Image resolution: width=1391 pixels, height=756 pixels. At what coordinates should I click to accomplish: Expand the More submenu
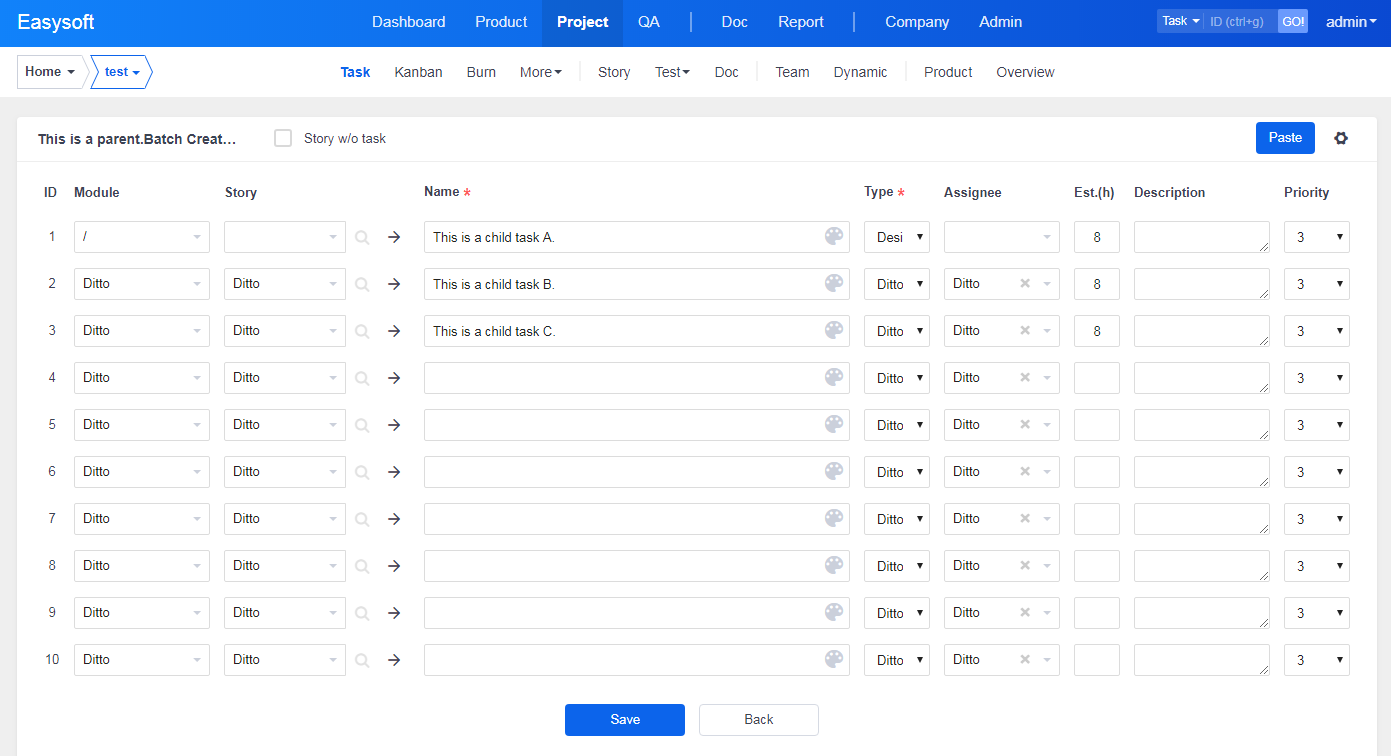click(541, 72)
